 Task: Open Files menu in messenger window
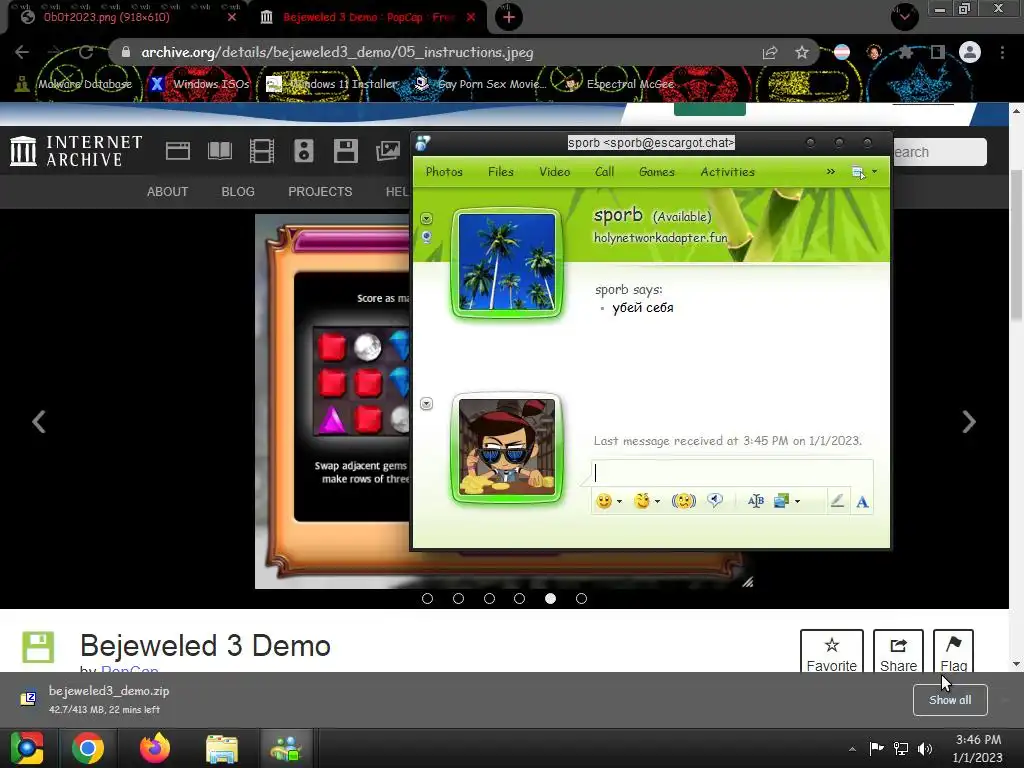[500, 172]
